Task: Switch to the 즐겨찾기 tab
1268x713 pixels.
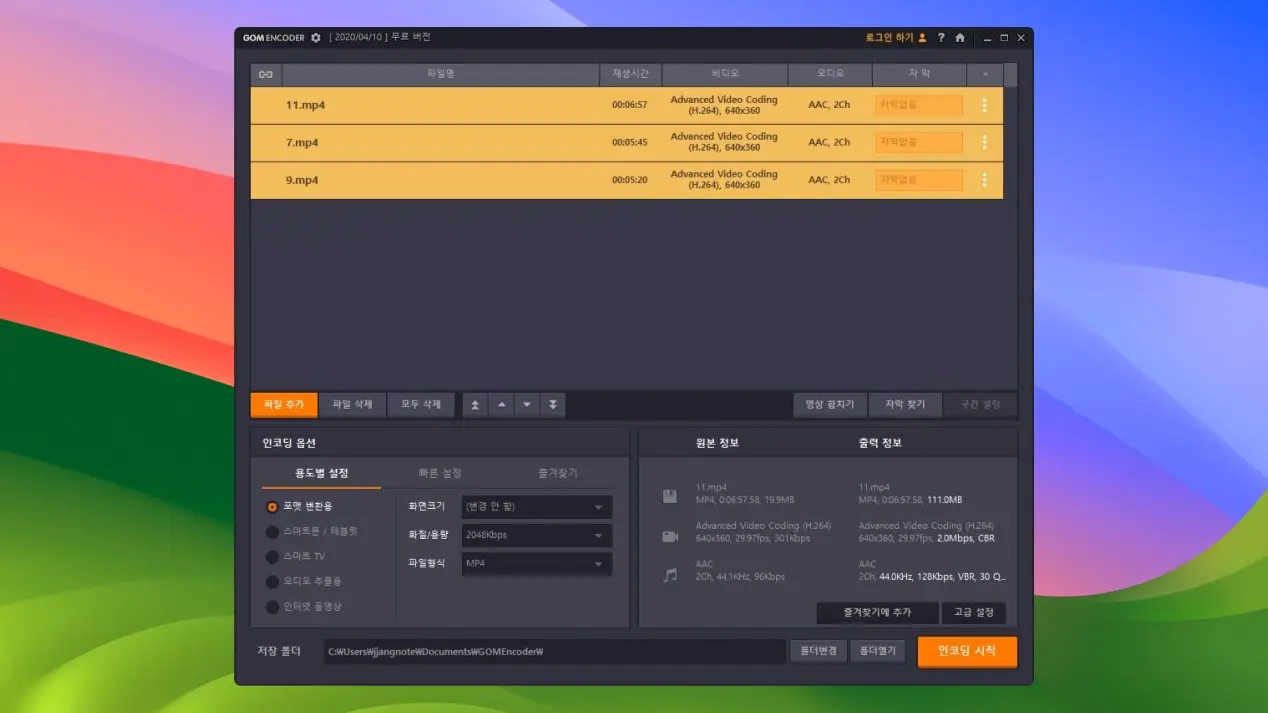Action: (x=557, y=473)
